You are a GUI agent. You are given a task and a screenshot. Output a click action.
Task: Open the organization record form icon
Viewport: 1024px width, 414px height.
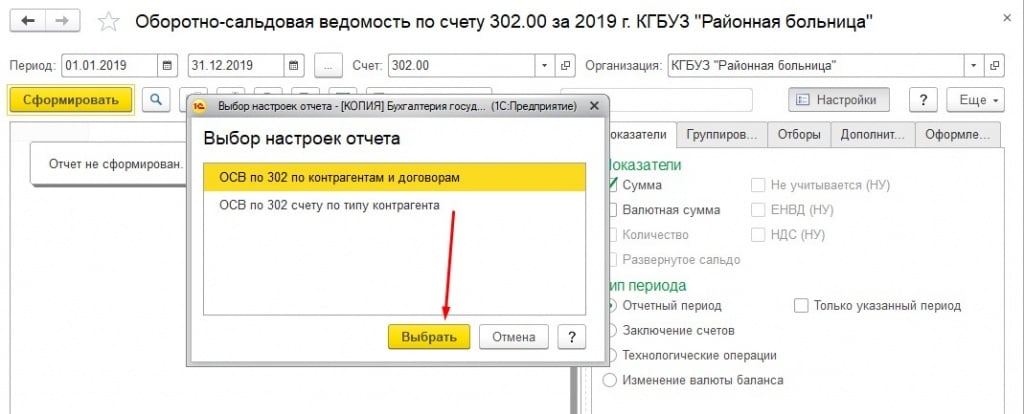coord(994,66)
